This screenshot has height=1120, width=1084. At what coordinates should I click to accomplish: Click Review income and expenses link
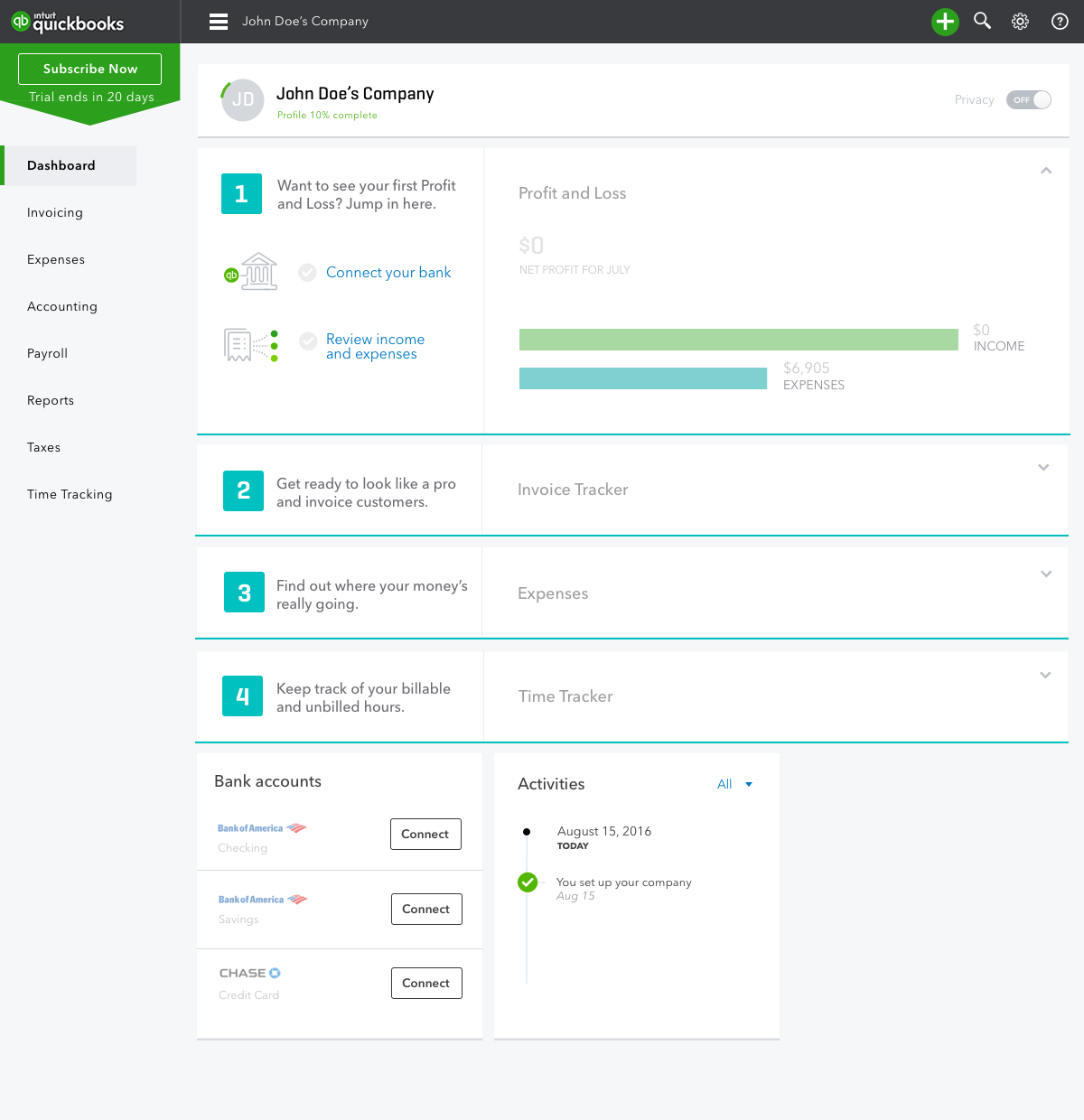375,346
